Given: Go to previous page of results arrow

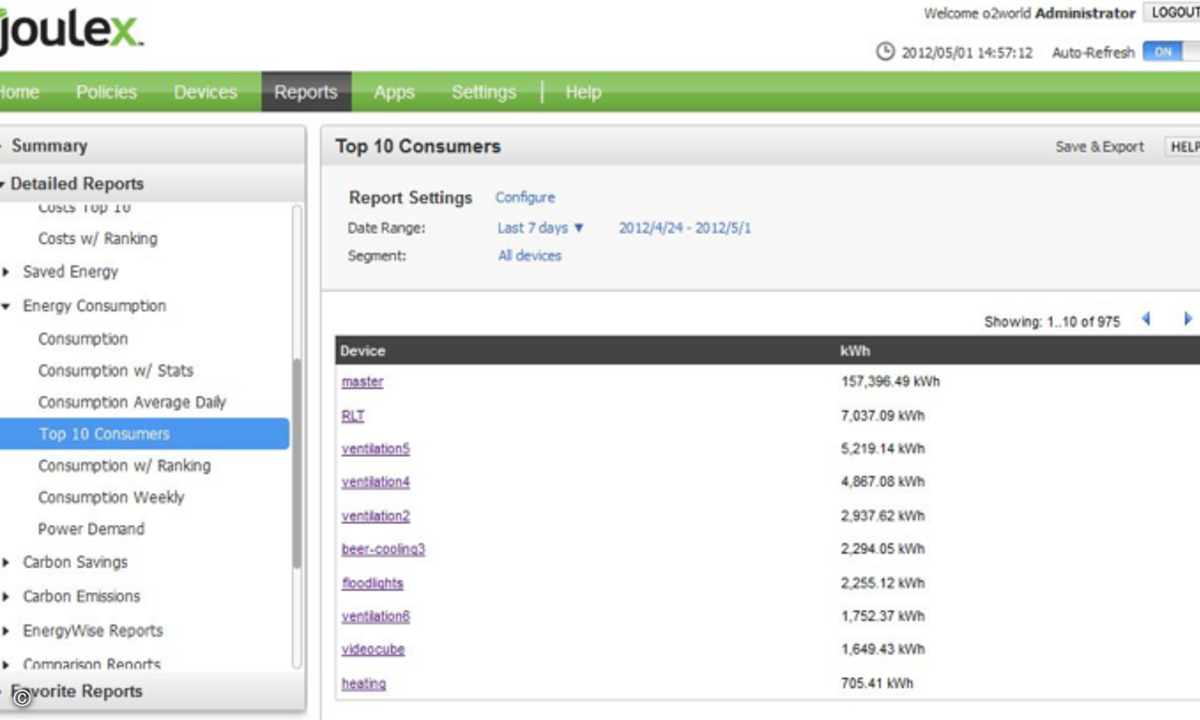Looking at the screenshot, I should tap(1146, 320).
